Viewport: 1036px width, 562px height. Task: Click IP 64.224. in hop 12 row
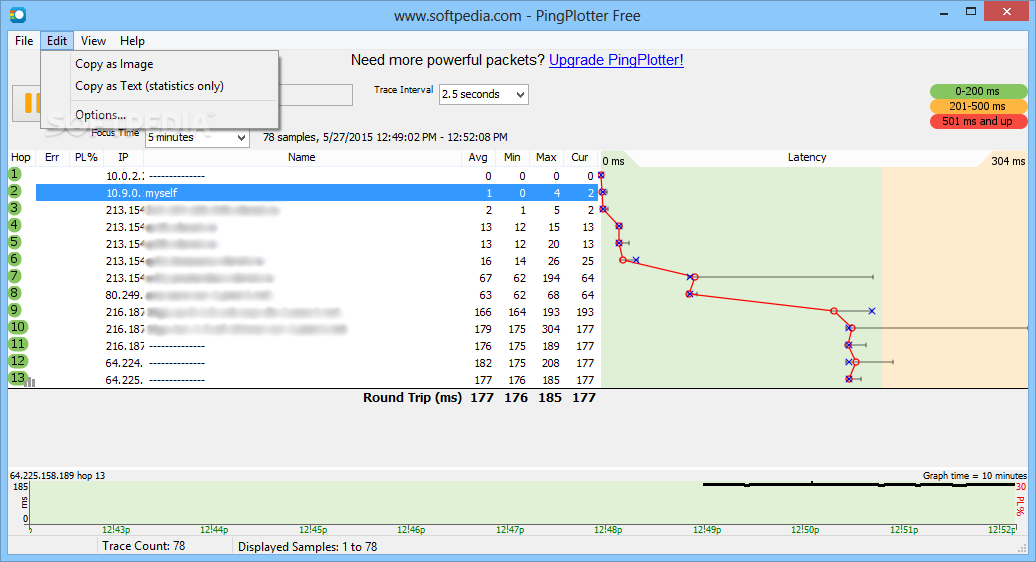[x=124, y=363]
